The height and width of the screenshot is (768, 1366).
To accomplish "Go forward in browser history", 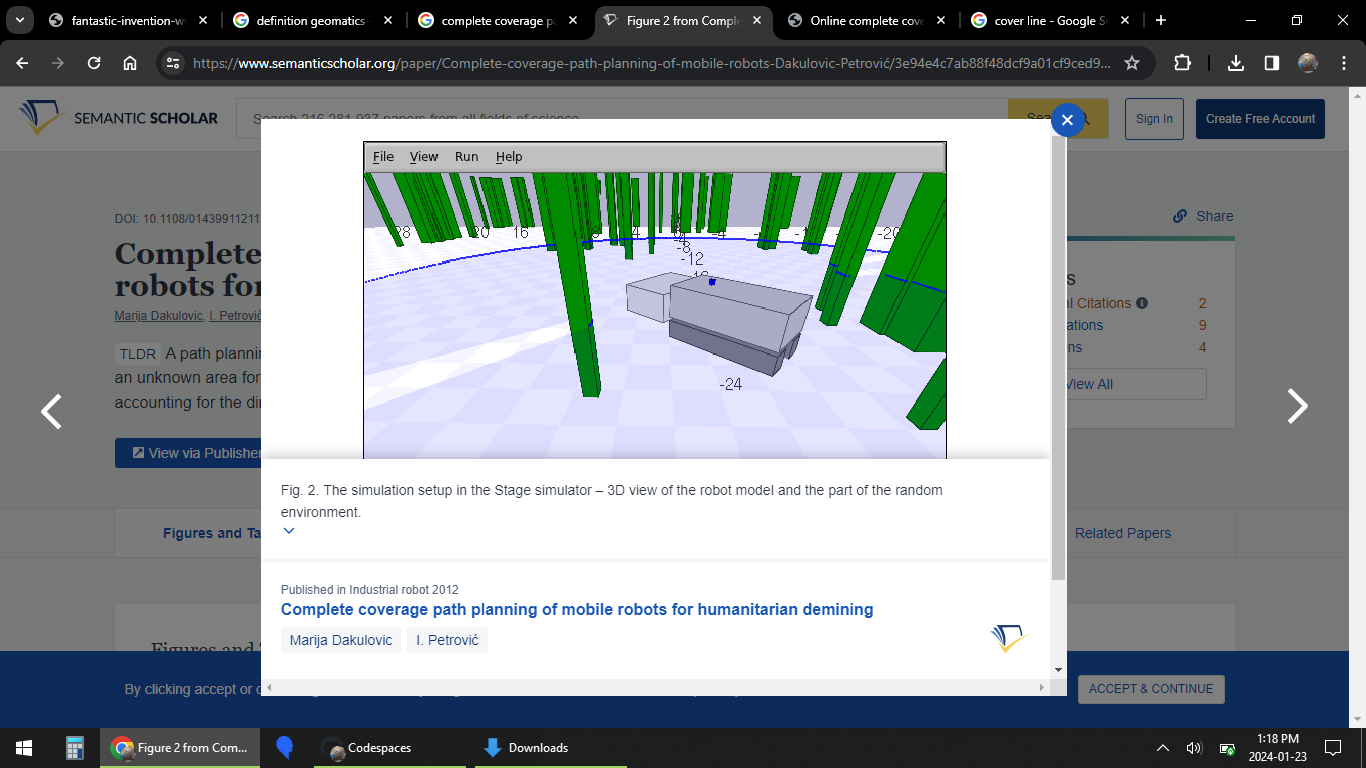I will 58,63.
